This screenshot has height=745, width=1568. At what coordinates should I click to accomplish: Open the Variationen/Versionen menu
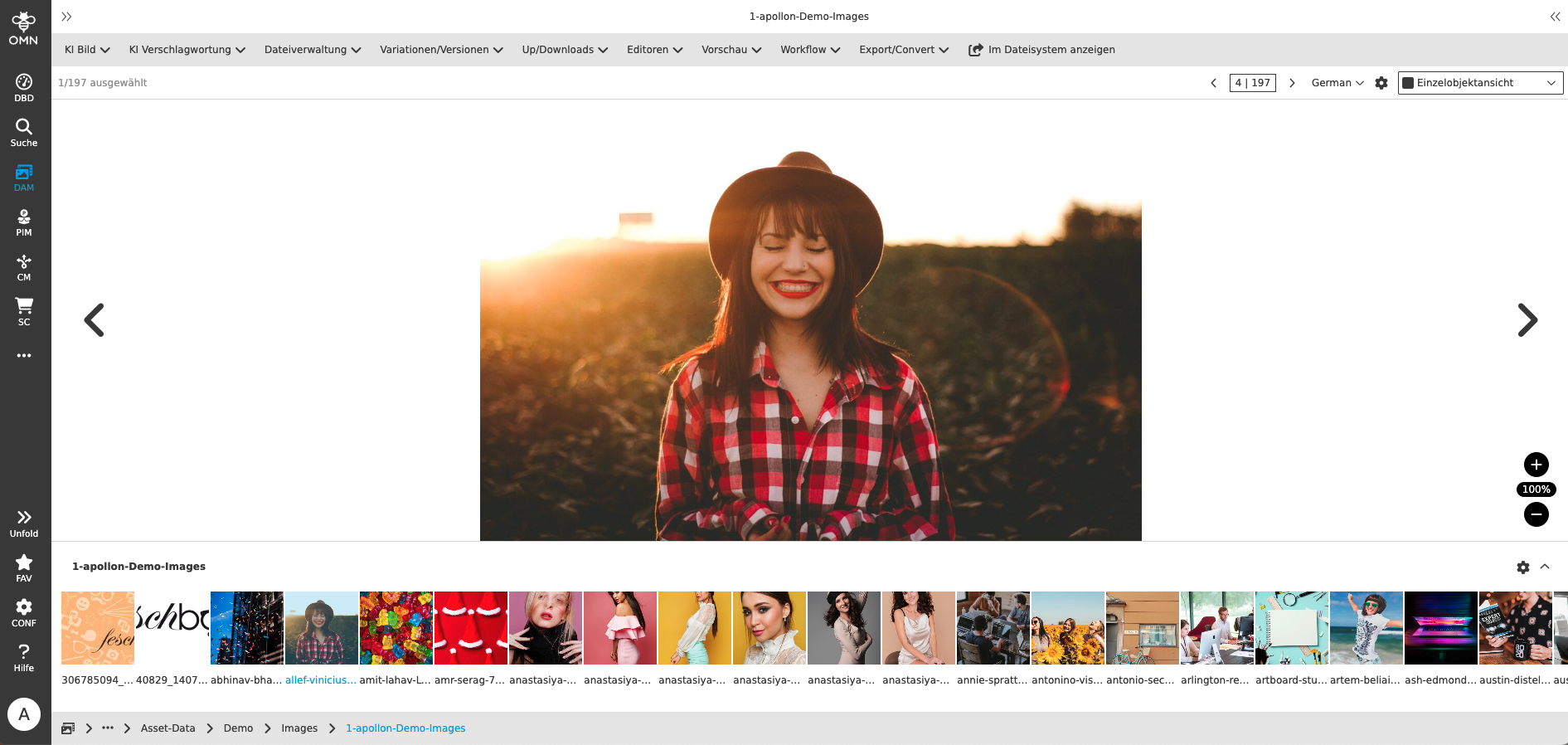(x=442, y=50)
